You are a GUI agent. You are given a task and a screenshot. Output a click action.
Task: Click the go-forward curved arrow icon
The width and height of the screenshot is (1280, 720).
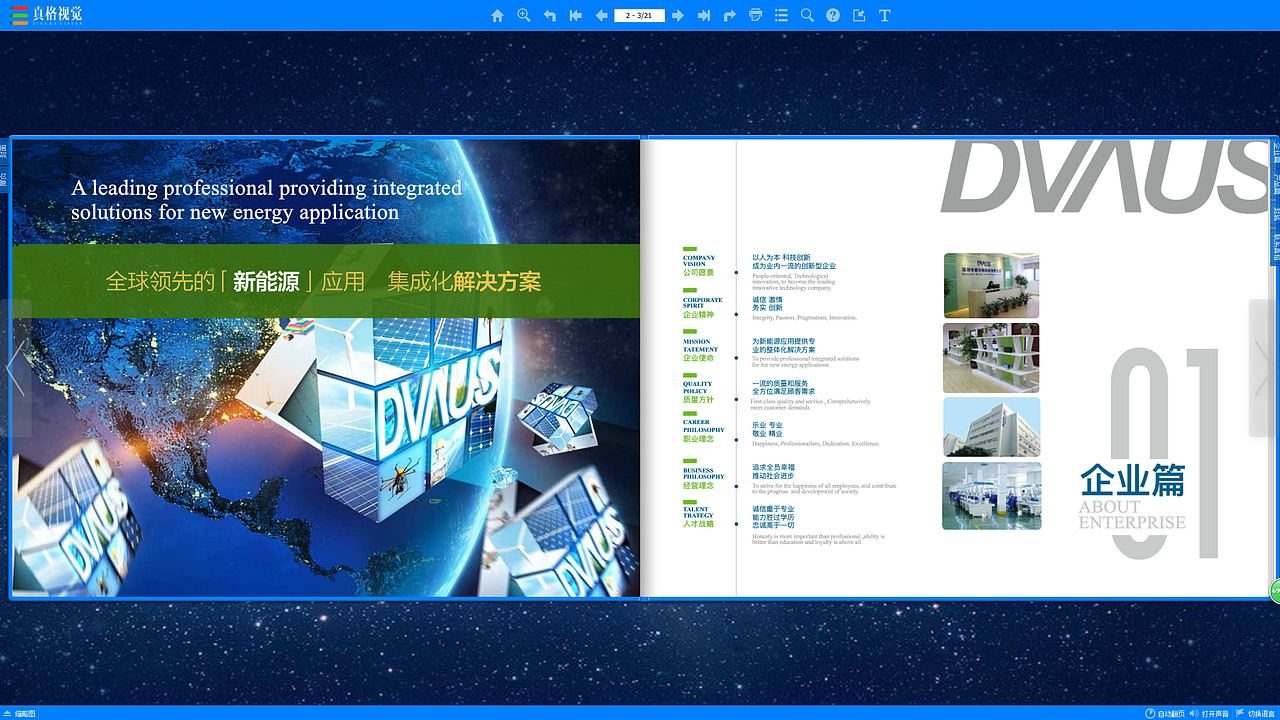[x=729, y=15]
